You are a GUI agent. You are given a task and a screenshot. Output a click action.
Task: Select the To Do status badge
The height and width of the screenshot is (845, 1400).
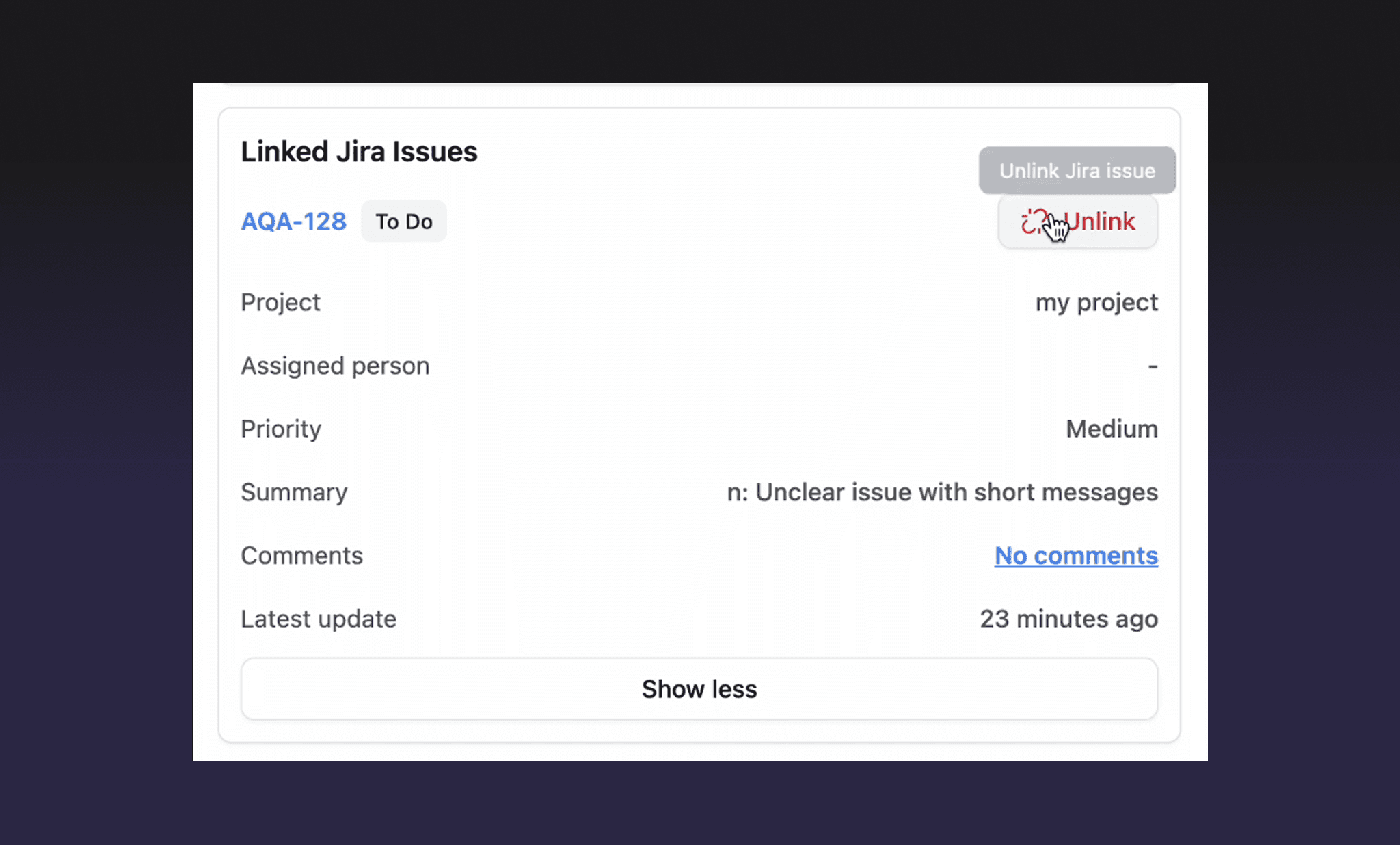click(403, 221)
